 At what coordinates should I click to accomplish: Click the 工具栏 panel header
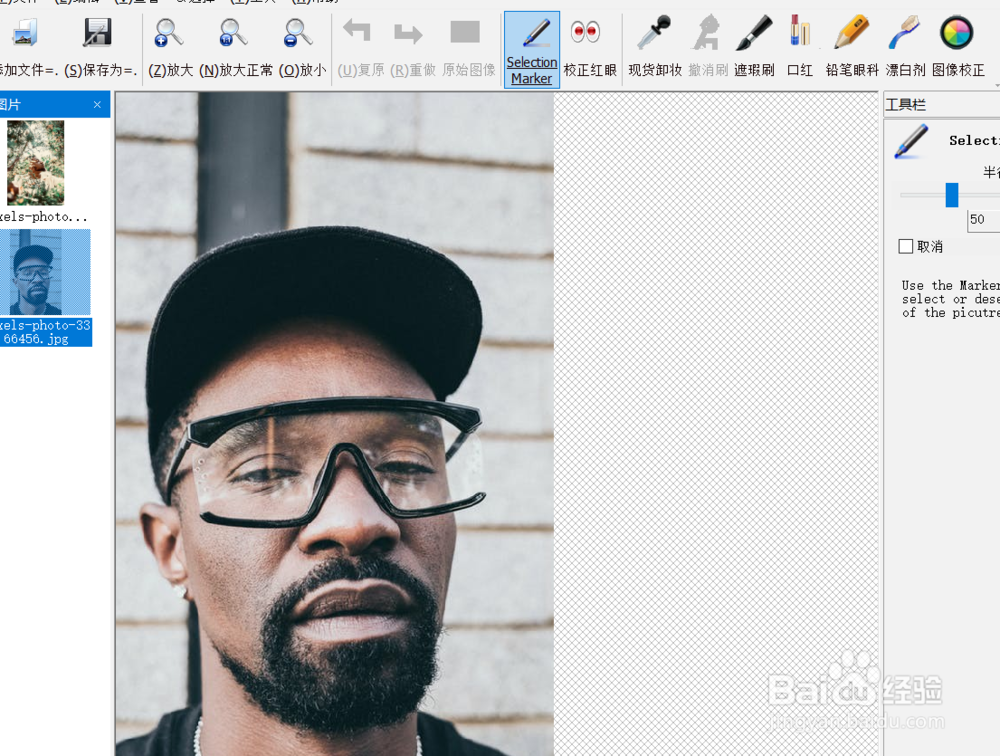coord(941,105)
